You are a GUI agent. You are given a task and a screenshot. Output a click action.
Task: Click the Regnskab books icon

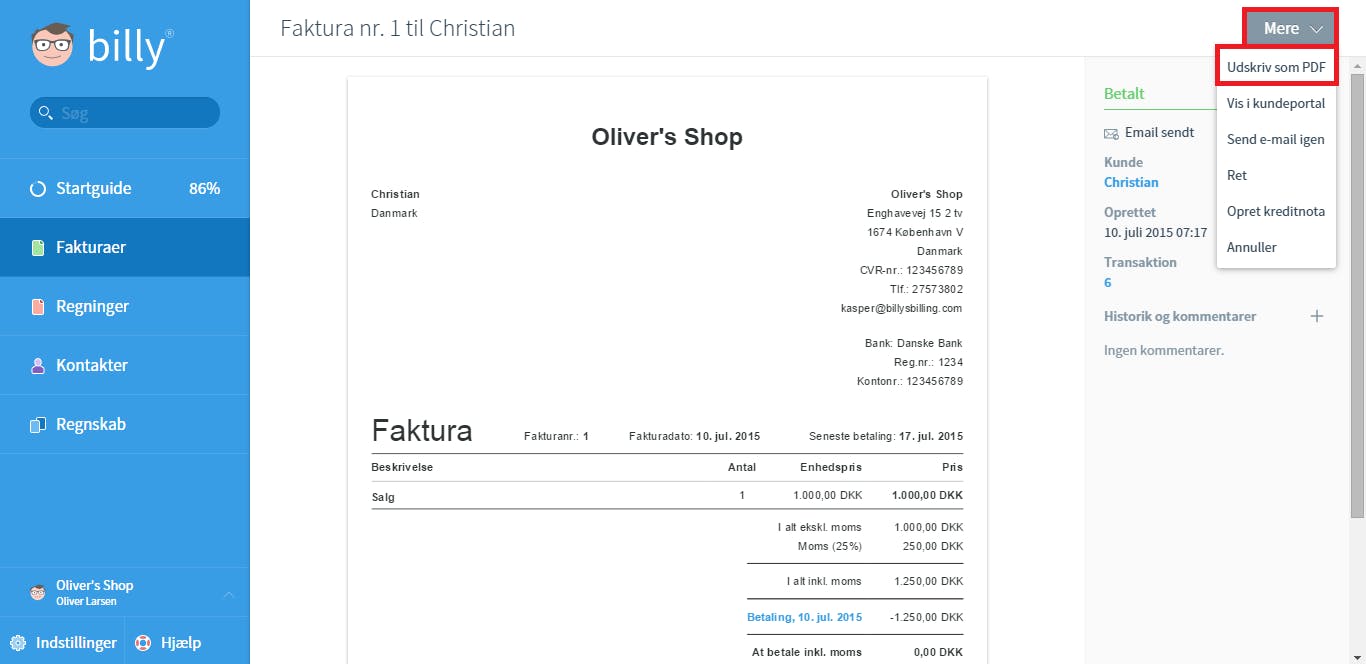(38, 424)
